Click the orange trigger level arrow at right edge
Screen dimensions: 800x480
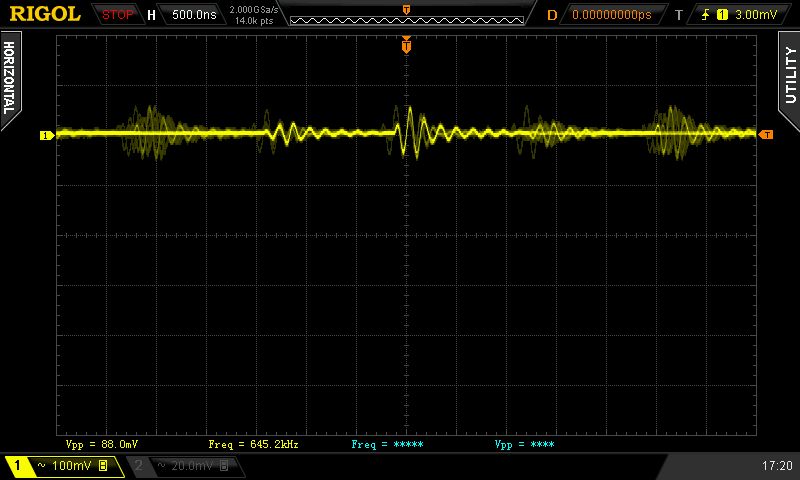click(766, 135)
